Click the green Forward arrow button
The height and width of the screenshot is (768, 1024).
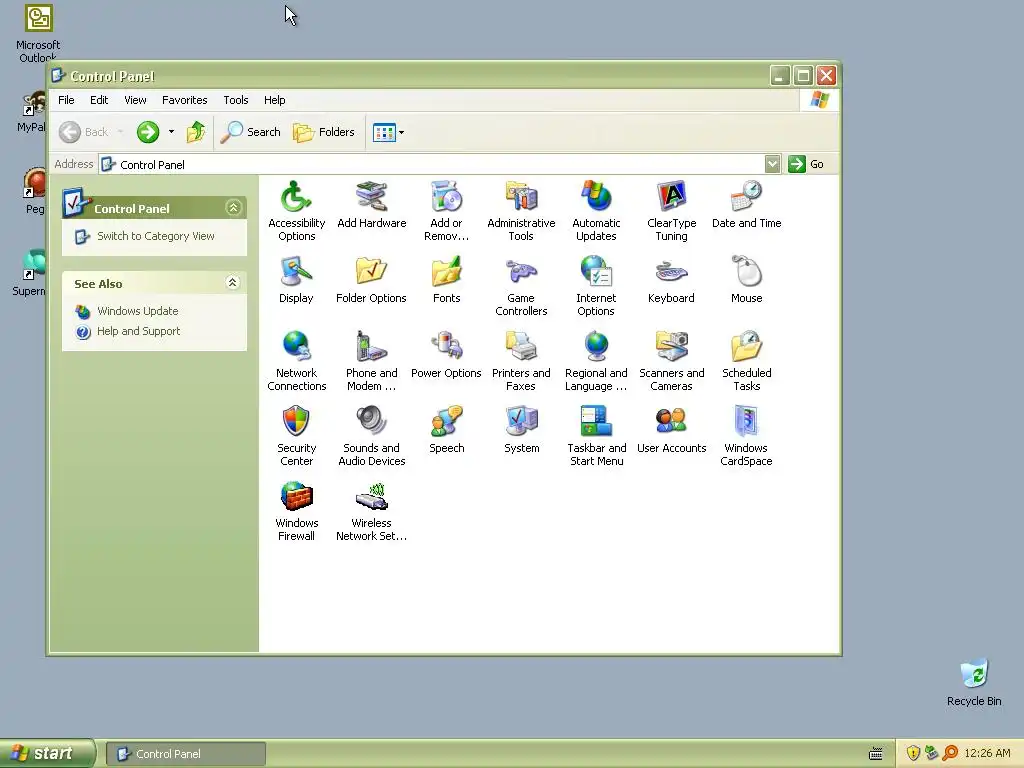148,132
